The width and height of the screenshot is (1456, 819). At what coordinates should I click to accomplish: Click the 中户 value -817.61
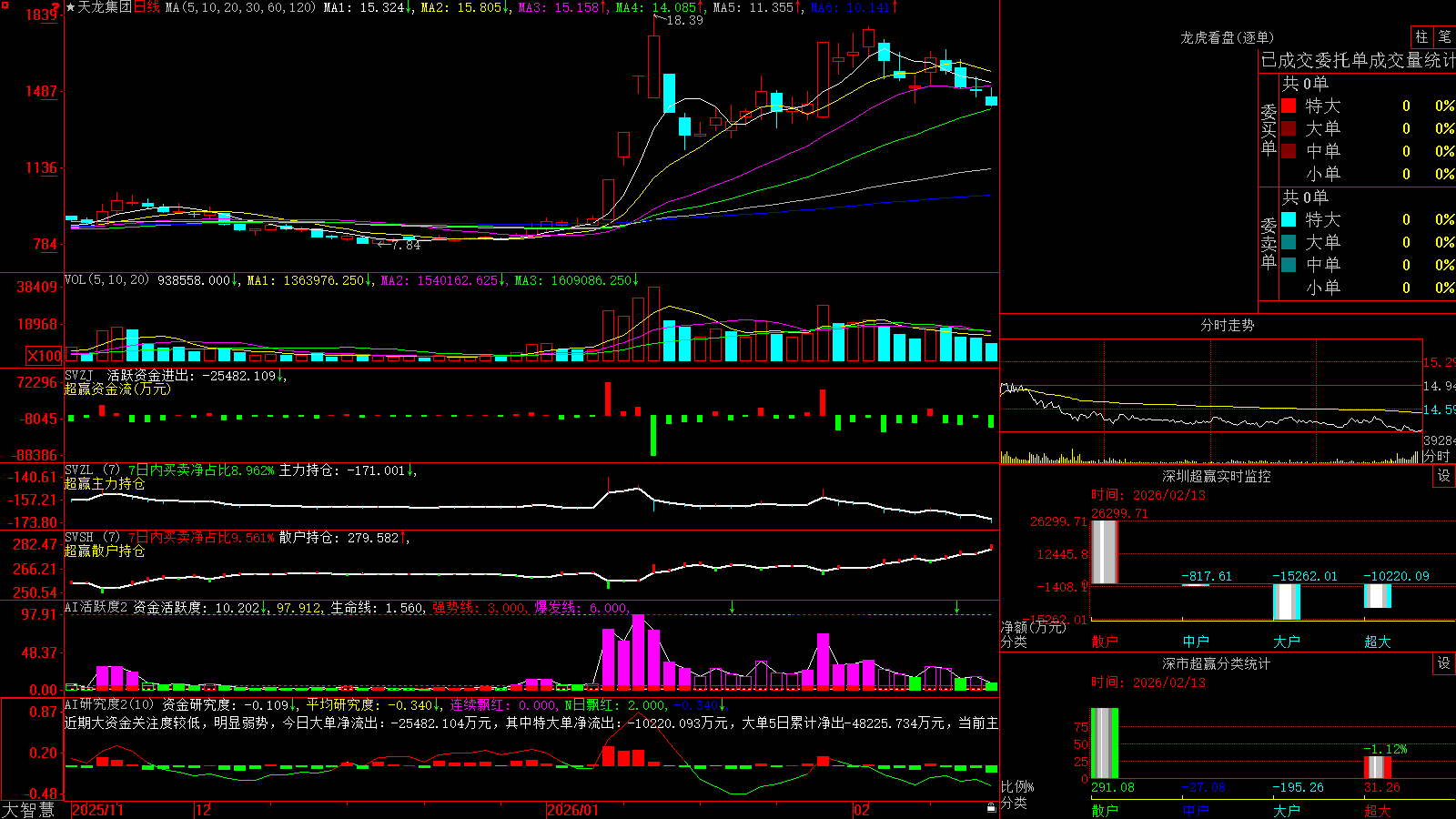(x=1207, y=576)
